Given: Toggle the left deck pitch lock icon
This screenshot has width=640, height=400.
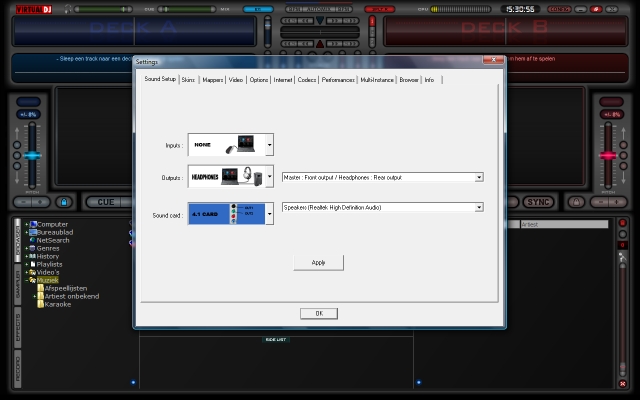Looking at the screenshot, I should (64, 202).
